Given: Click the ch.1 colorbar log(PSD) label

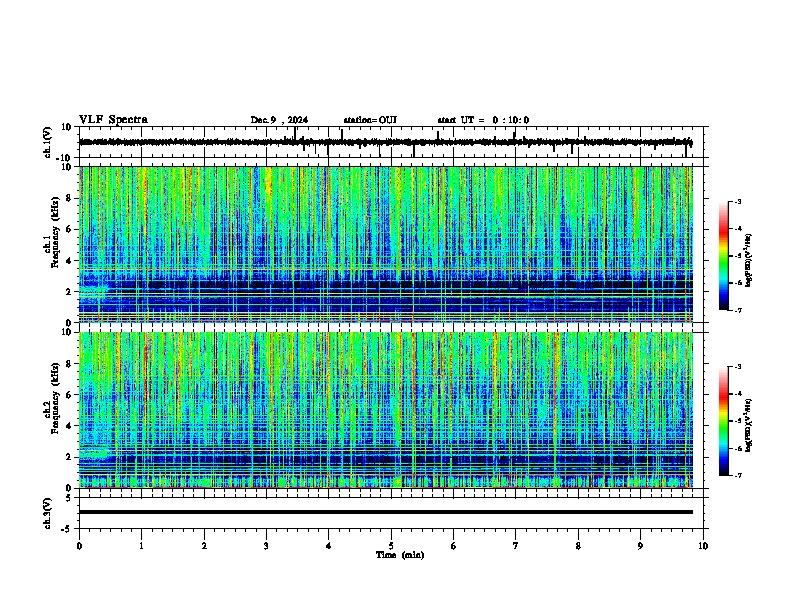Looking at the screenshot, I should coord(749,261).
